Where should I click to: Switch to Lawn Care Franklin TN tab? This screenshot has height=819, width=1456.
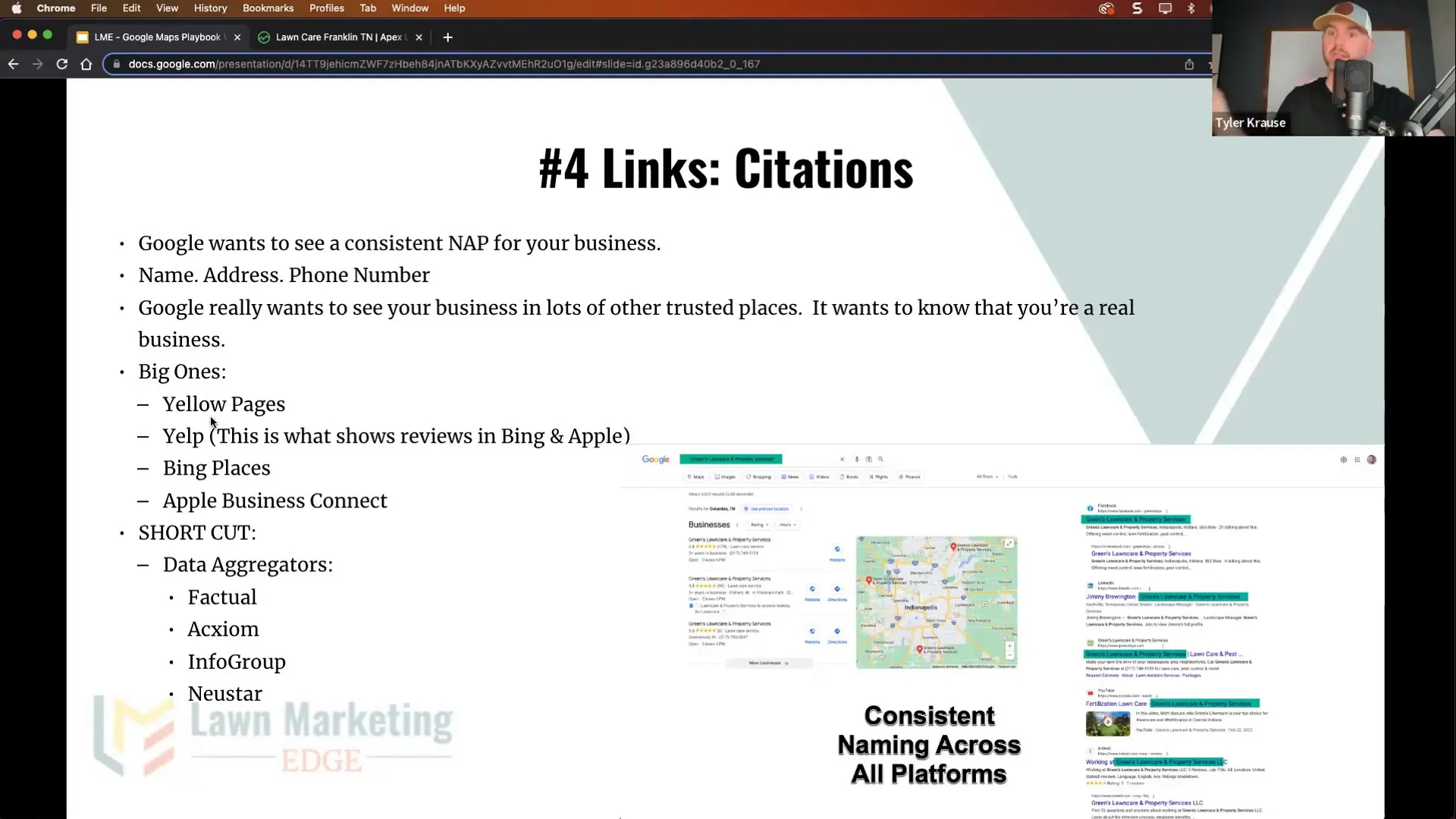(341, 37)
